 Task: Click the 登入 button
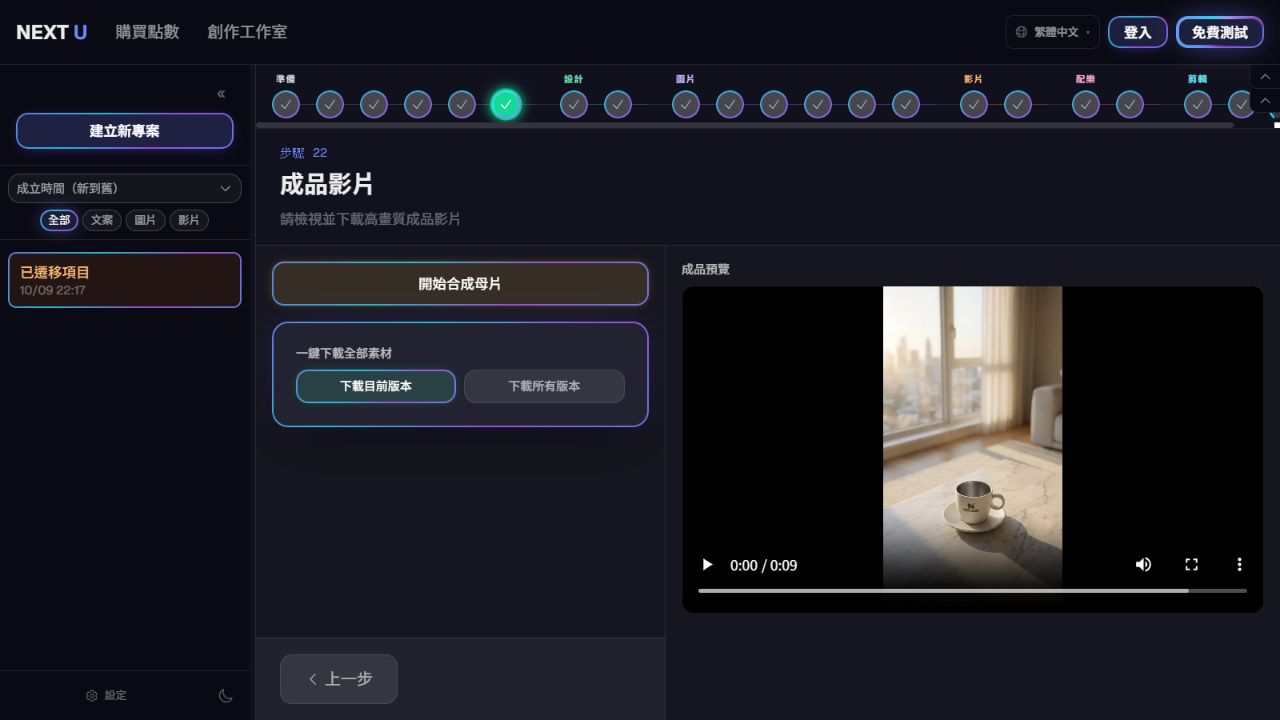(x=1138, y=32)
